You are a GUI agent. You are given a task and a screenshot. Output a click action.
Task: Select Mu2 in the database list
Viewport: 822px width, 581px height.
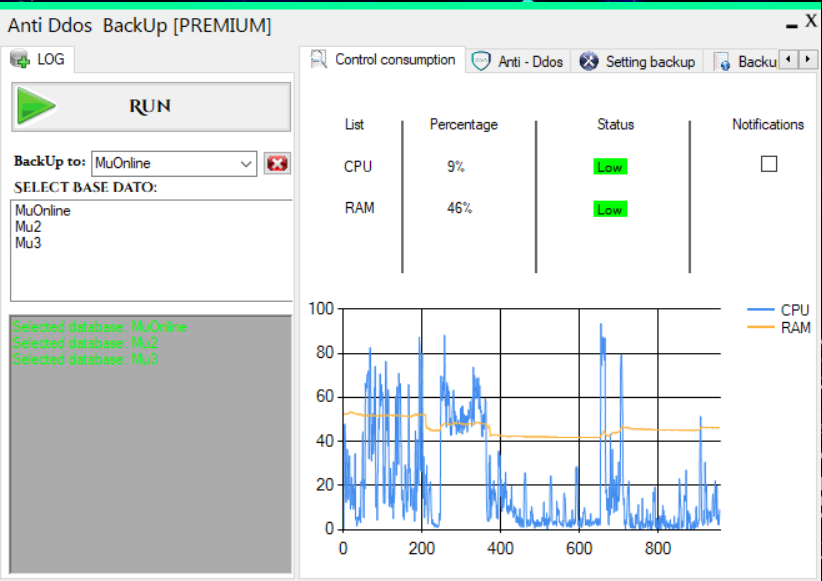click(28, 227)
